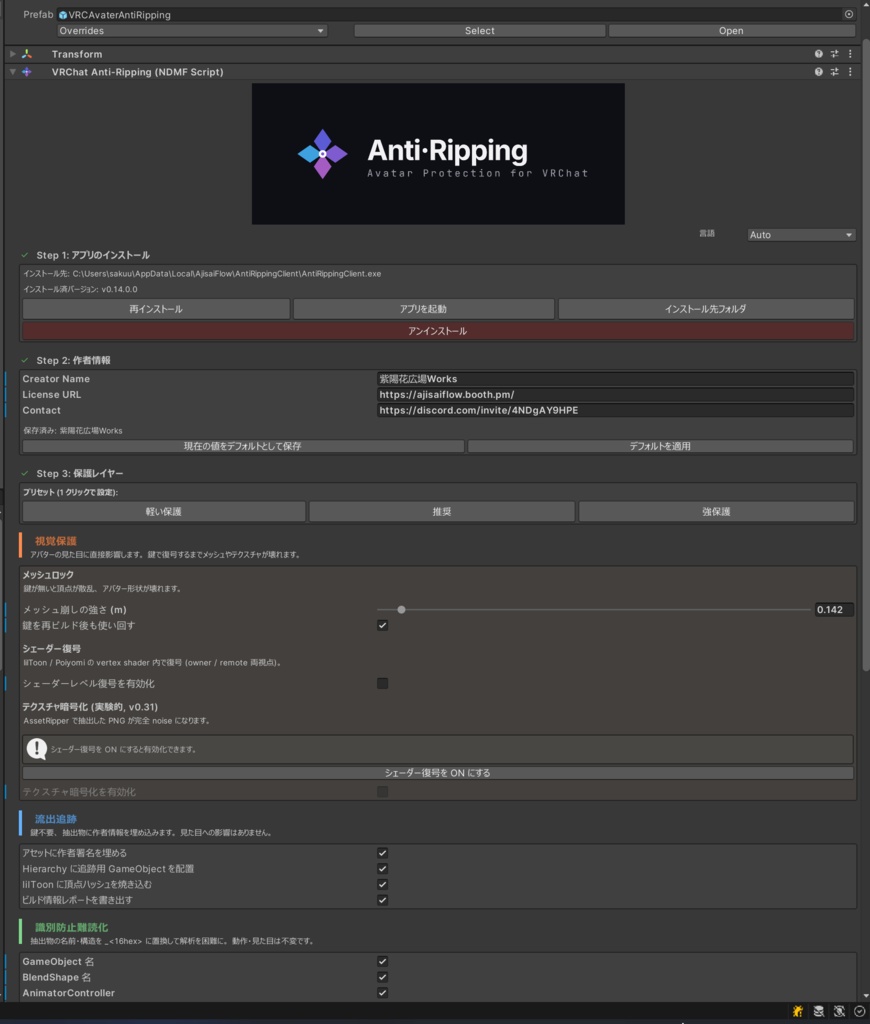This screenshot has height=1024, width=870.
Task: Click the デフォルトを適用 button
Action: [x=660, y=446]
